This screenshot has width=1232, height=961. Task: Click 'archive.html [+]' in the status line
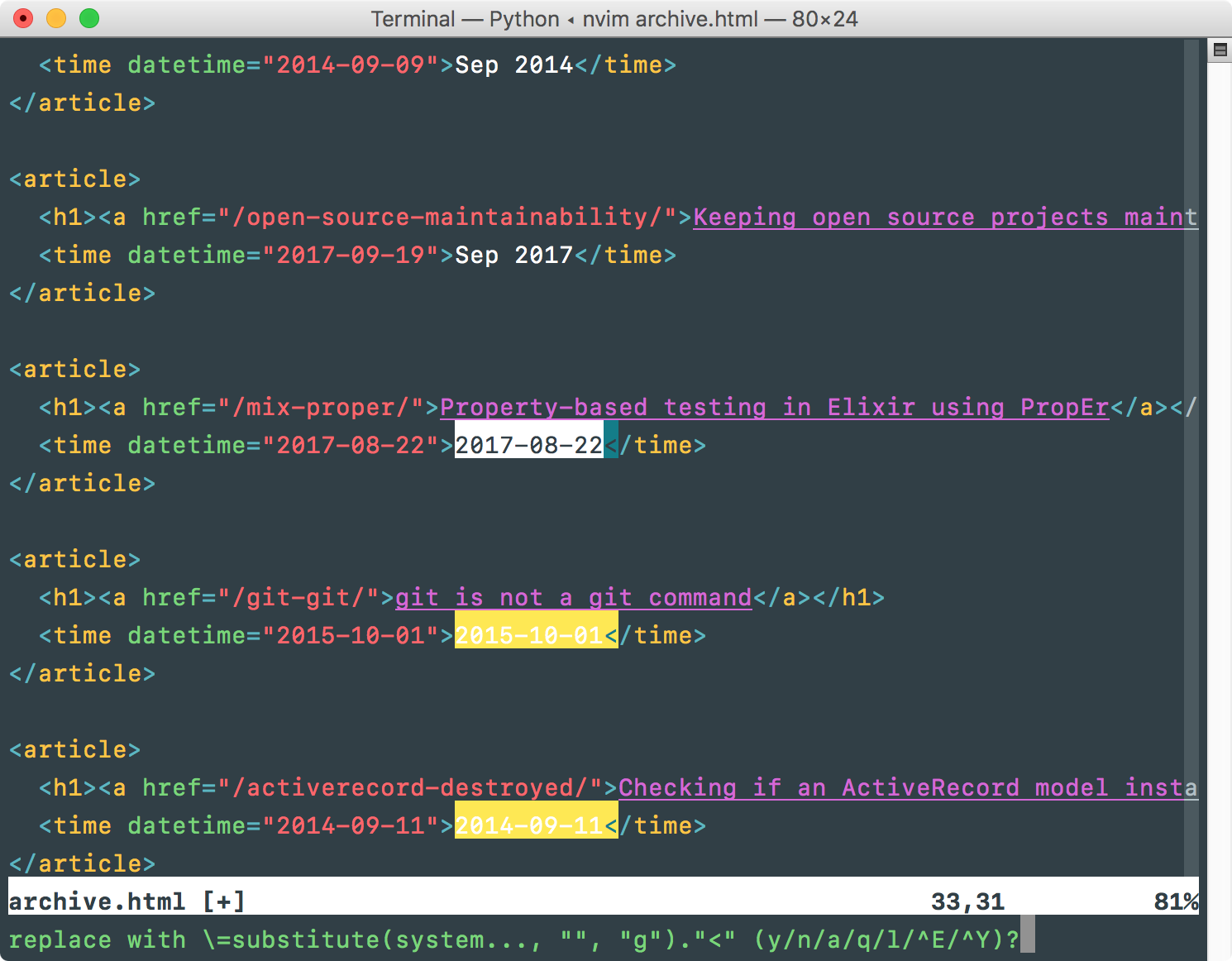coord(127,901)
